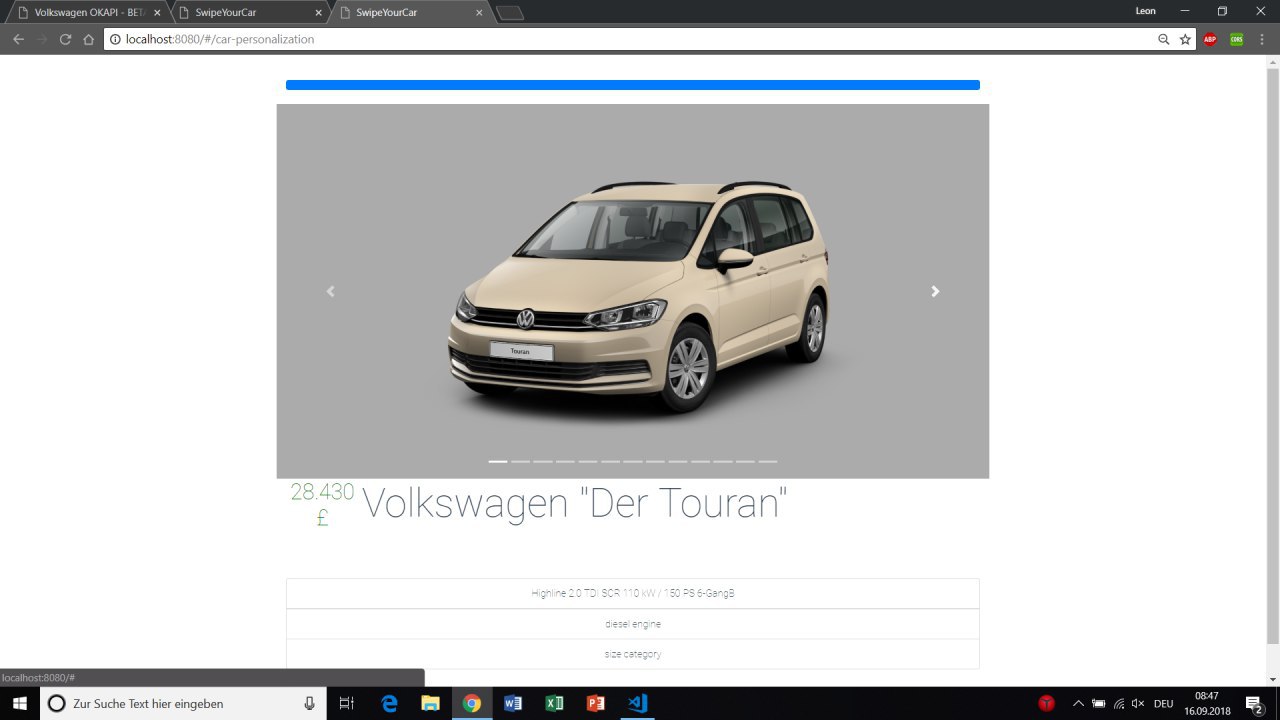Screen dimensions: 1280x720
Task: View site information icon before localhost URL
Action: [115, 39]
